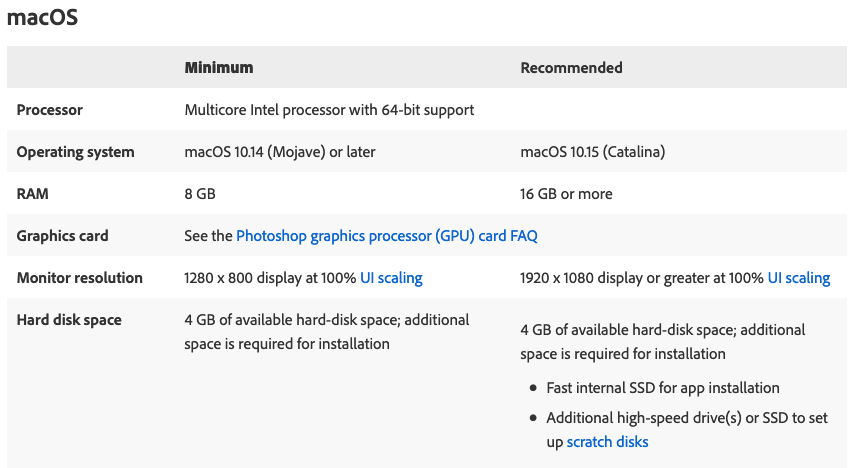Click the Recommended column header

click(571, 68)
